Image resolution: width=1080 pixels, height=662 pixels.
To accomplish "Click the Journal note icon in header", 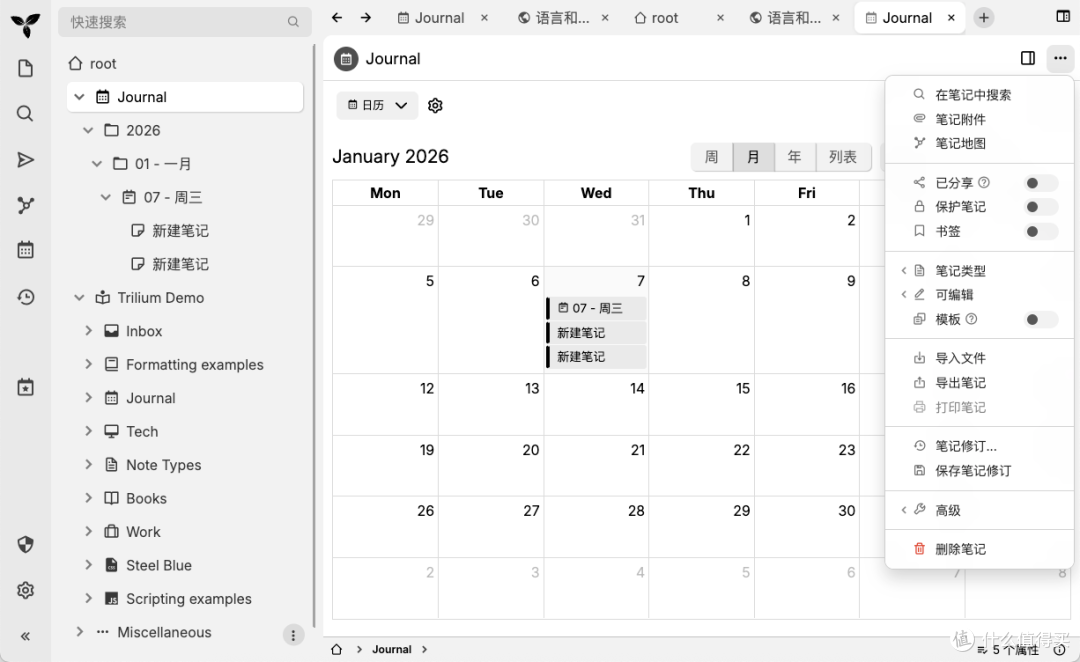I will click(346, 59).
